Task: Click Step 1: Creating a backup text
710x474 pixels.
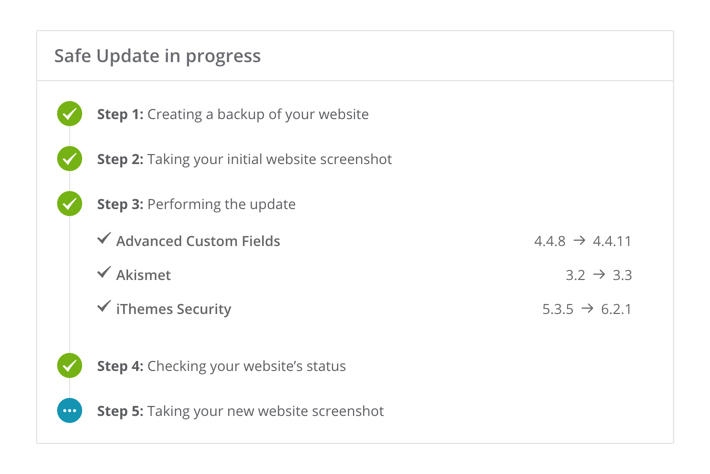Action: coord(232,114)
